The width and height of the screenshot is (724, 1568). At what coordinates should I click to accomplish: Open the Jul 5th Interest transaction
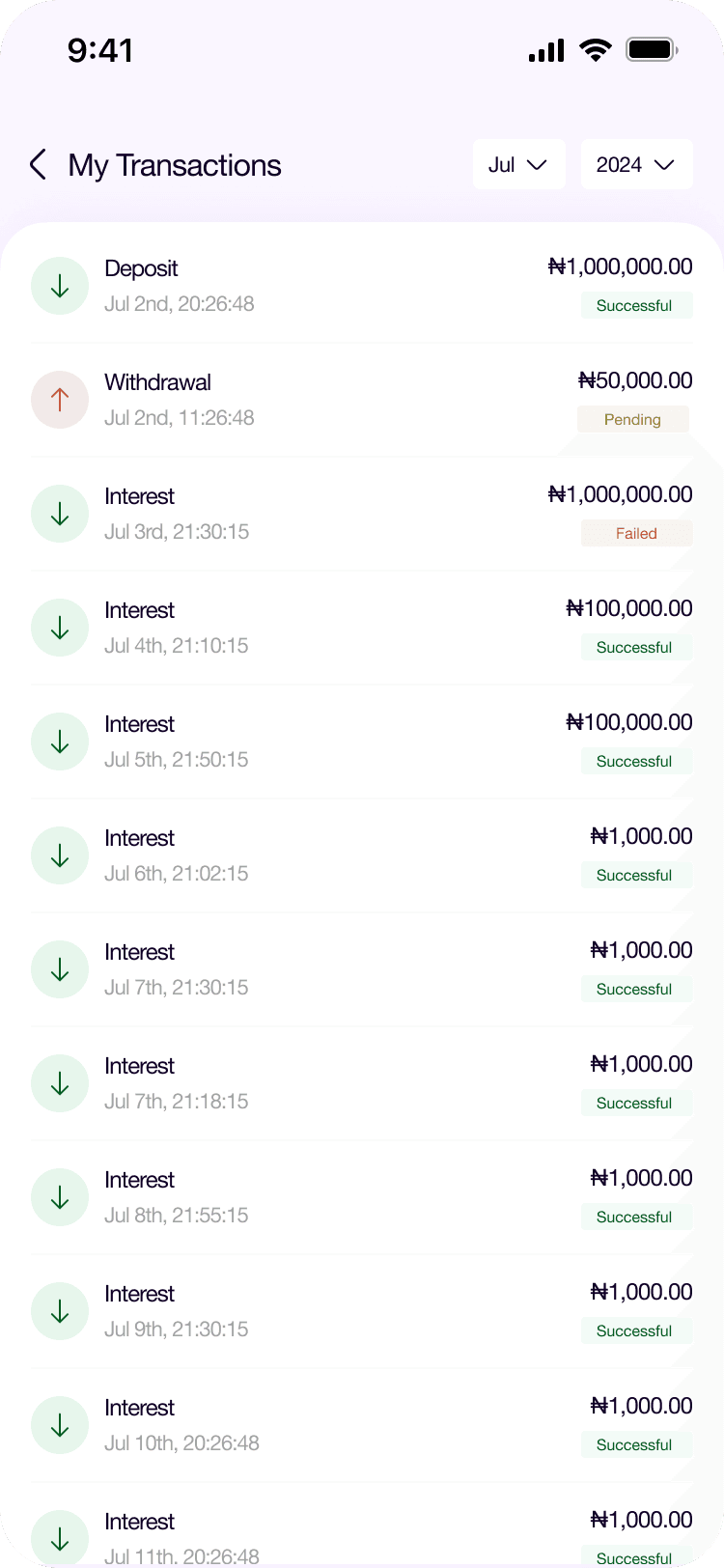362,742
